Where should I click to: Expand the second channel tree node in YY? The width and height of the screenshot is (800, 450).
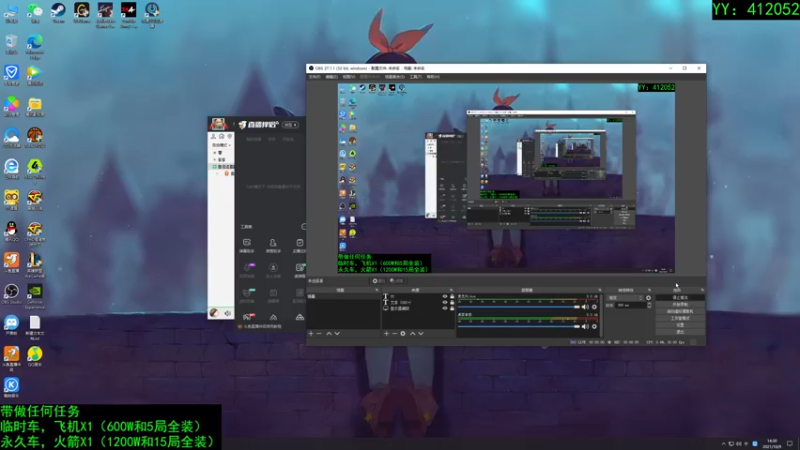coord(215,160)
